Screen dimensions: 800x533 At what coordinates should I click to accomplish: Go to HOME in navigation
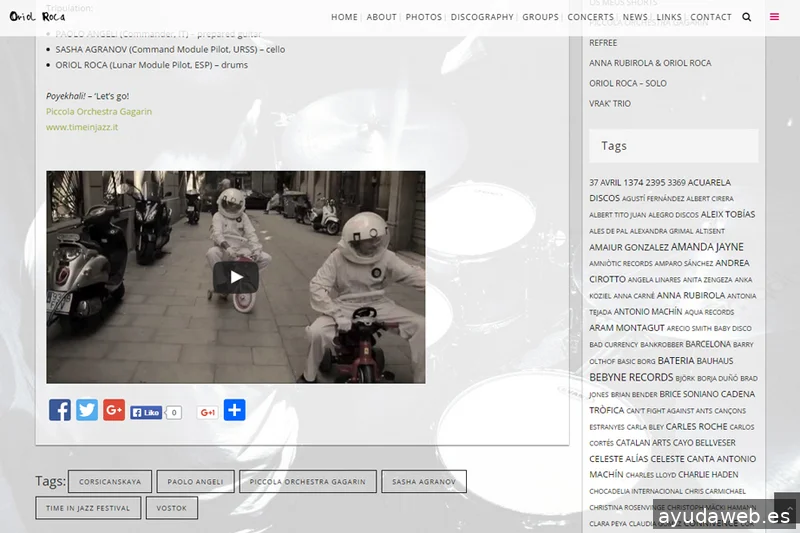pyautogui.click(x=344, y=17)
